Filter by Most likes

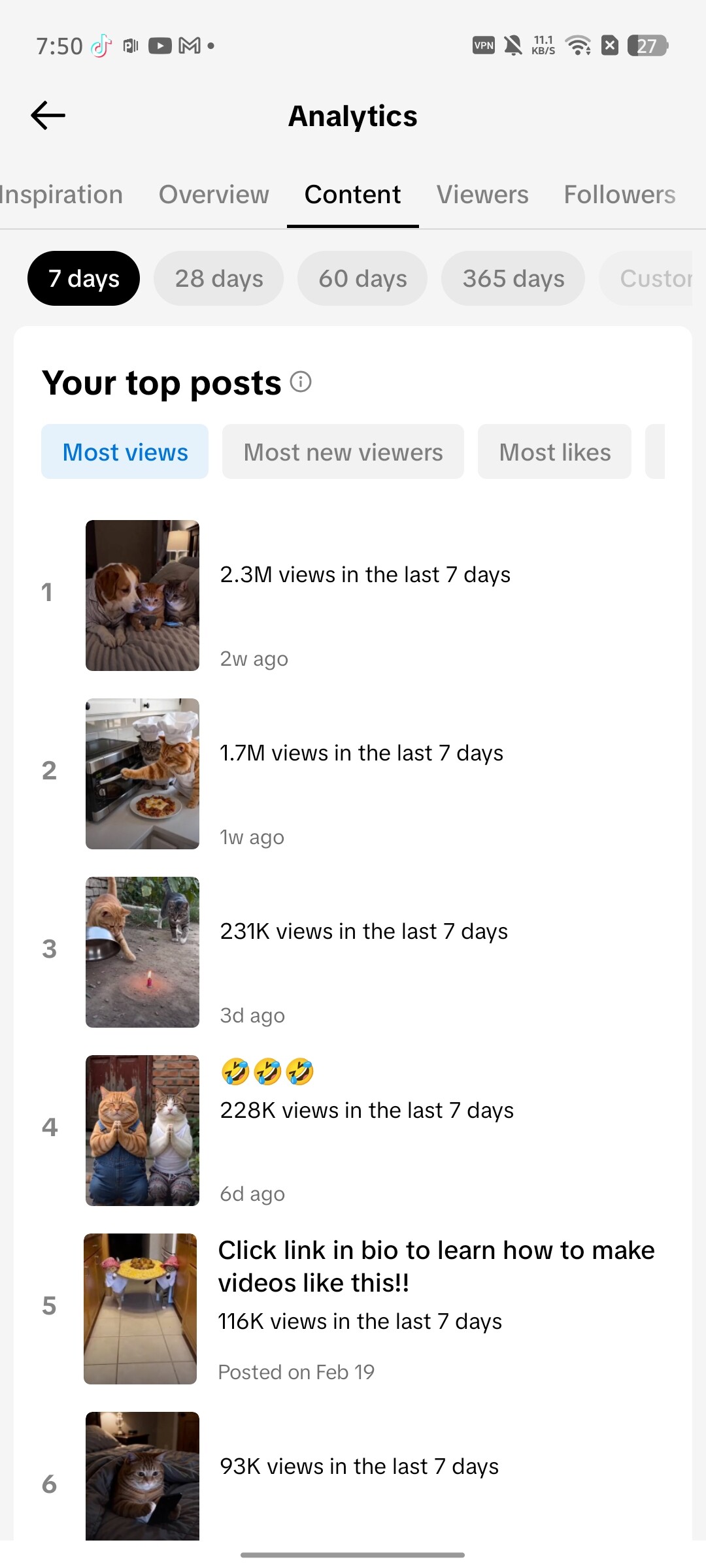[555, 451]
